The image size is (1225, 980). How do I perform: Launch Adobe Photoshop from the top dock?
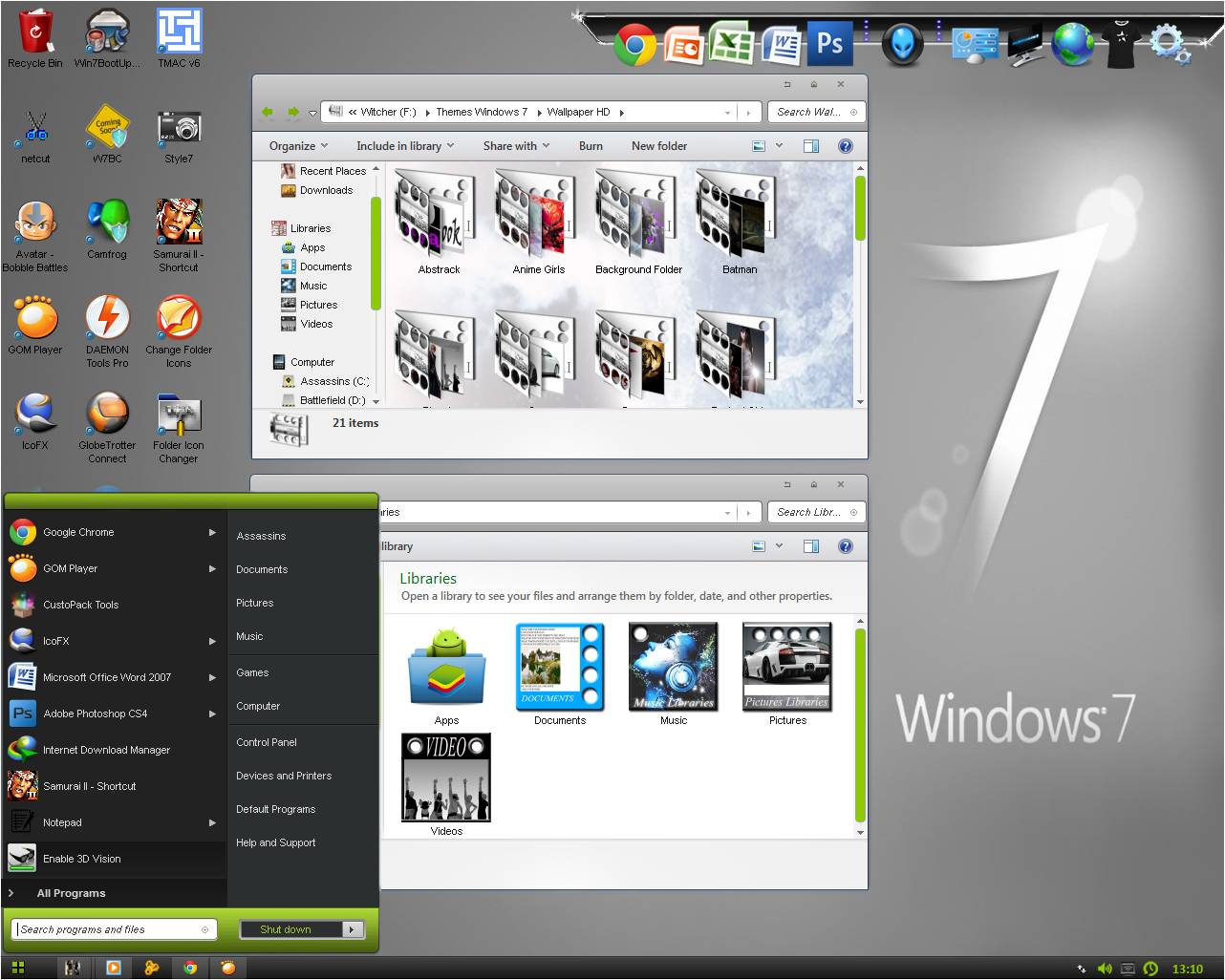click(829, 43)
